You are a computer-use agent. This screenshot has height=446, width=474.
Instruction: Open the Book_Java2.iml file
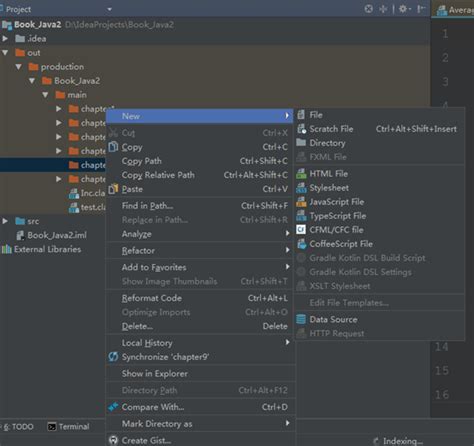click(57, 235)
